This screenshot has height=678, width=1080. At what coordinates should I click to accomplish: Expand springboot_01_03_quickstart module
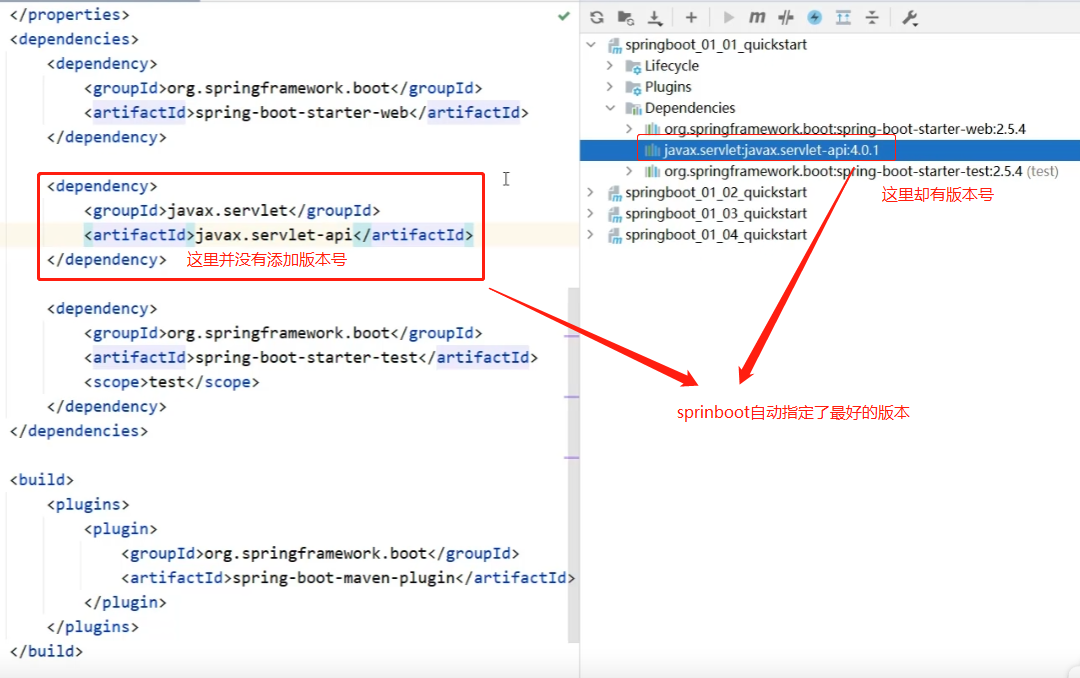pyautogui.click(x=590, y=214)
